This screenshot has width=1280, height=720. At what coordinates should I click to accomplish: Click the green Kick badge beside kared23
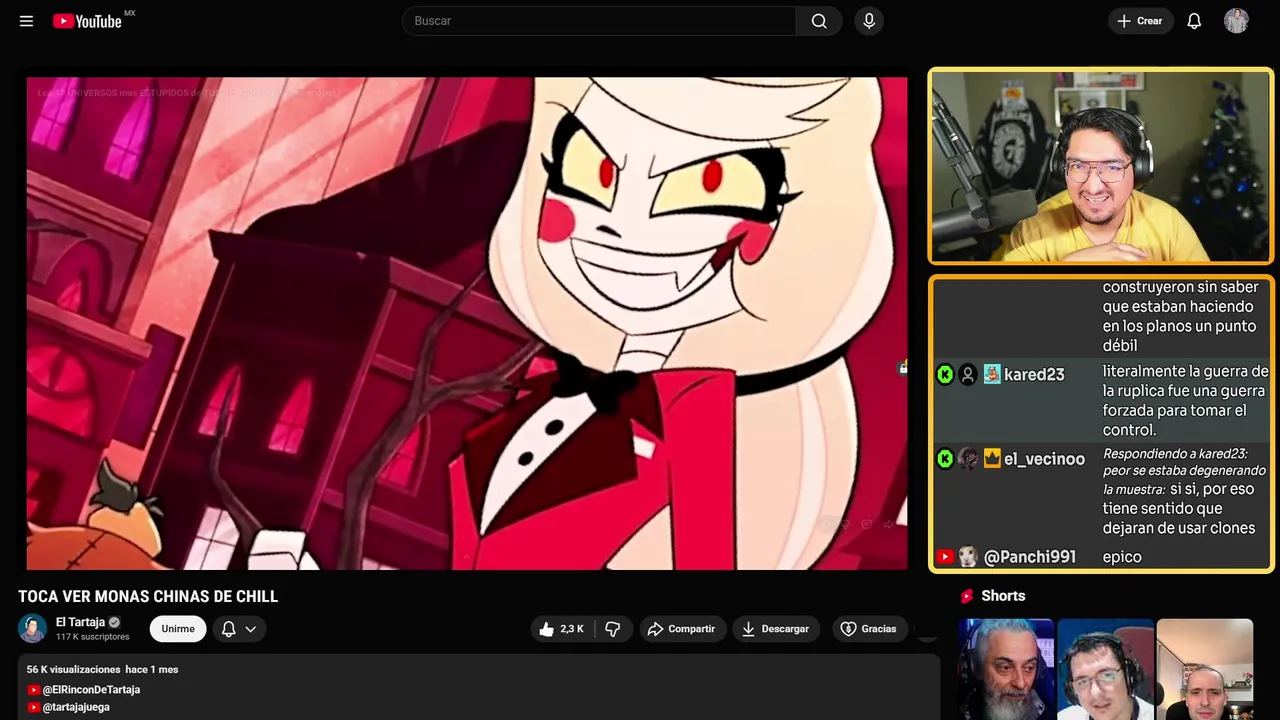[945, 374]
